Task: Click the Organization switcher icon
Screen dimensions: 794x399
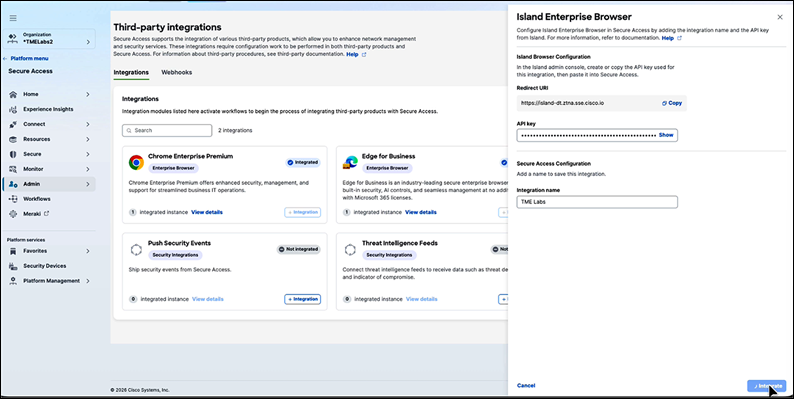Action: tap(13, 38)
